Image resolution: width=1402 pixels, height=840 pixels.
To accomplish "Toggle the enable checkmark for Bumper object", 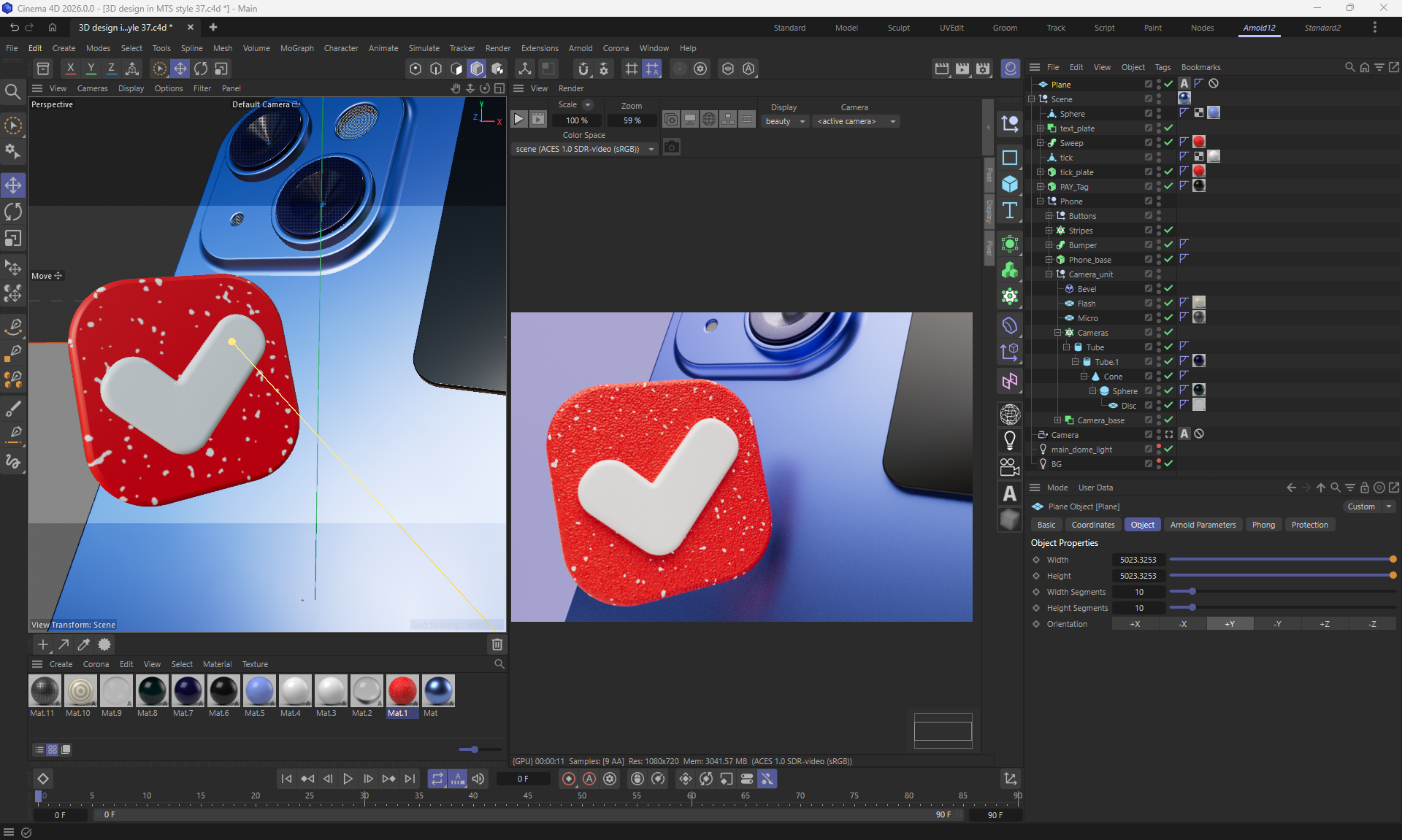I will [1168, 244].
